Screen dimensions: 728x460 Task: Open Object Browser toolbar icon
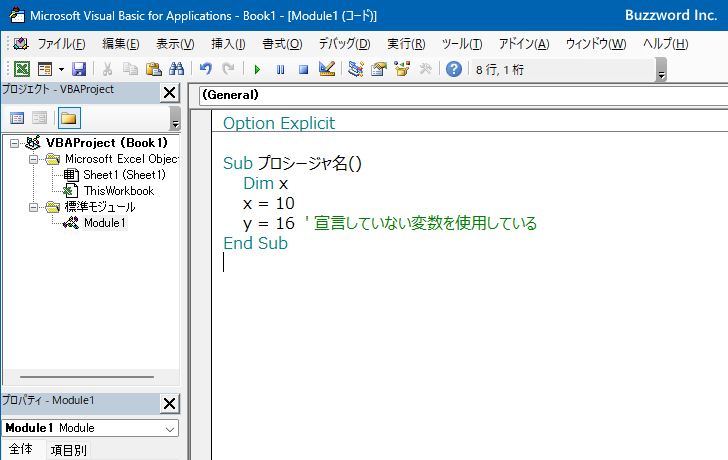(402, 69)
